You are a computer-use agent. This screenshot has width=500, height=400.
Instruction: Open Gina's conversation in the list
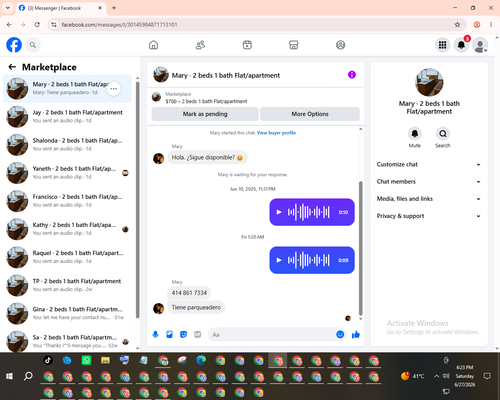click(x=67, y=313)
